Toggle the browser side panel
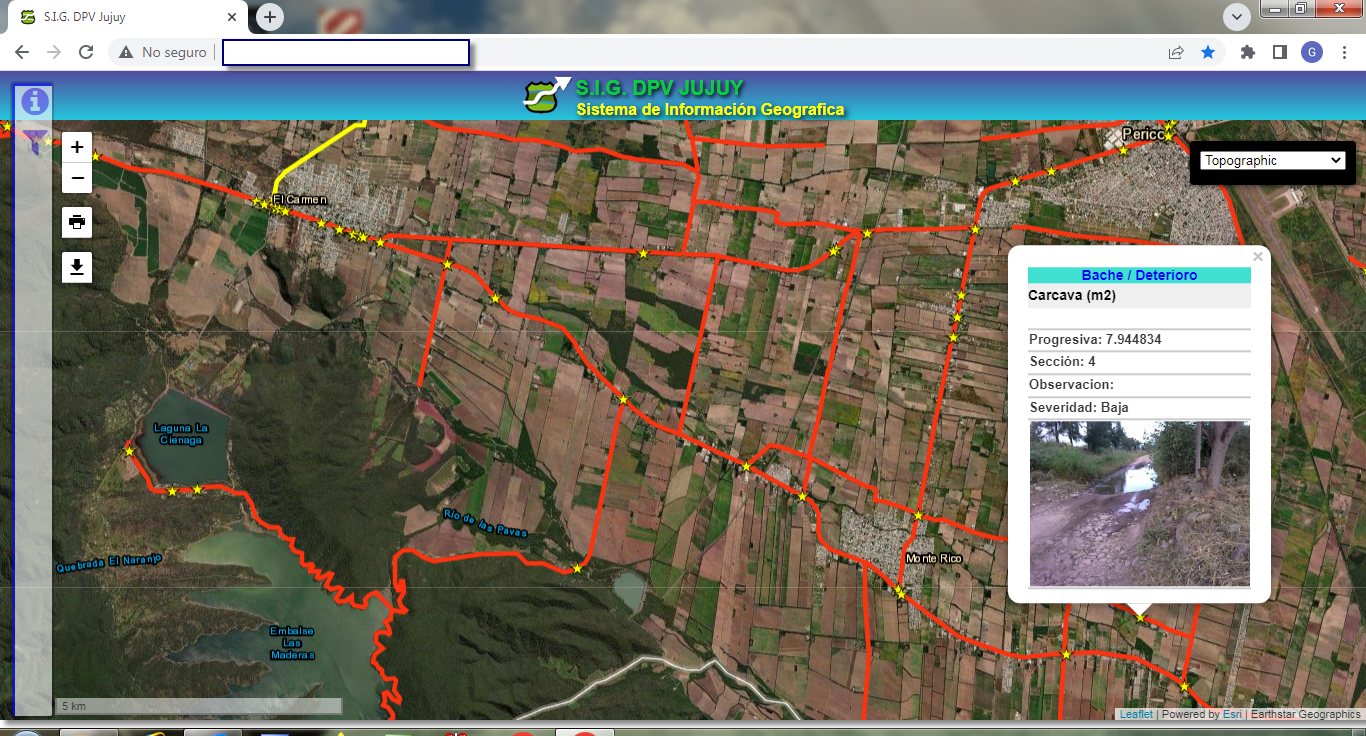1366x736 pixels. tap(1279, 52)
